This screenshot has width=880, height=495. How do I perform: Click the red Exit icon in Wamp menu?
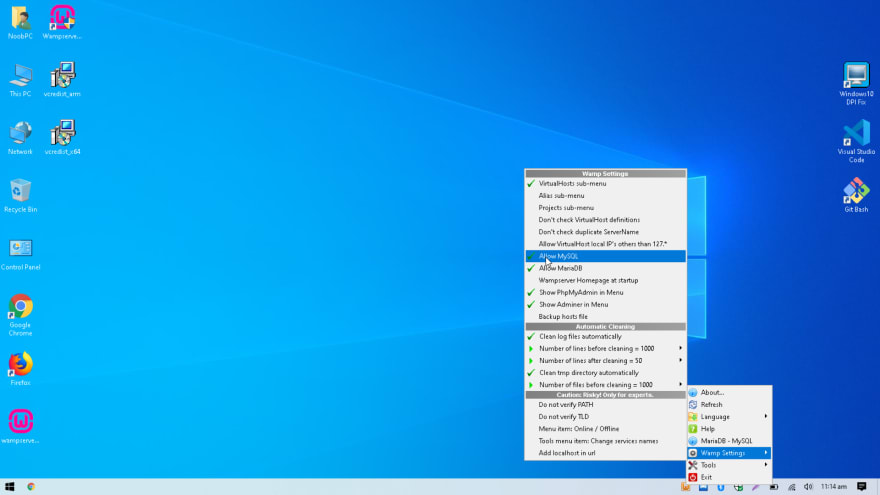[x=693, y=477]
